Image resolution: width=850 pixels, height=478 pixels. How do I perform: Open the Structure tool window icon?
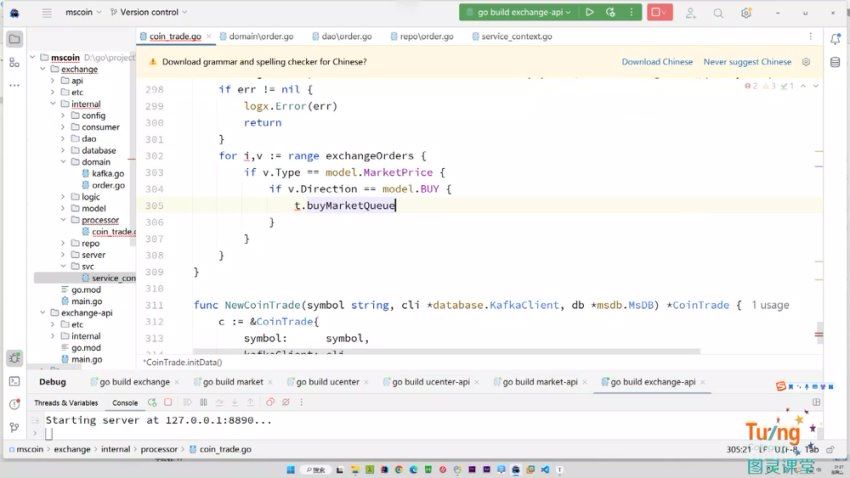click(x=14, y=62)
